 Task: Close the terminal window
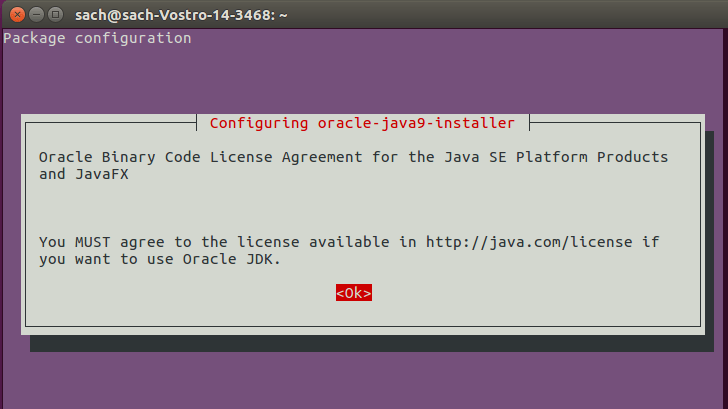[x=18, y=15]
